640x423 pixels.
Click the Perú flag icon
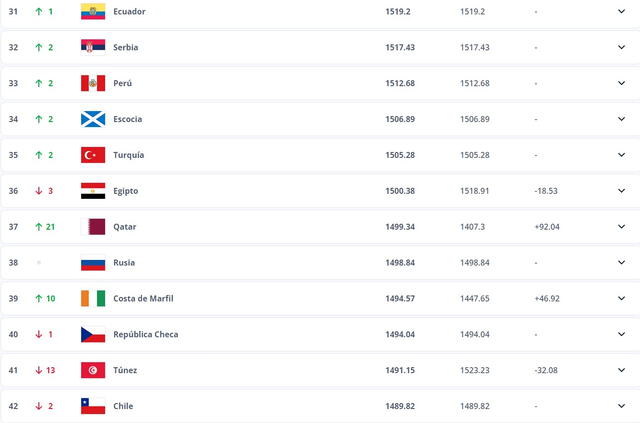(x=93, y=83)
